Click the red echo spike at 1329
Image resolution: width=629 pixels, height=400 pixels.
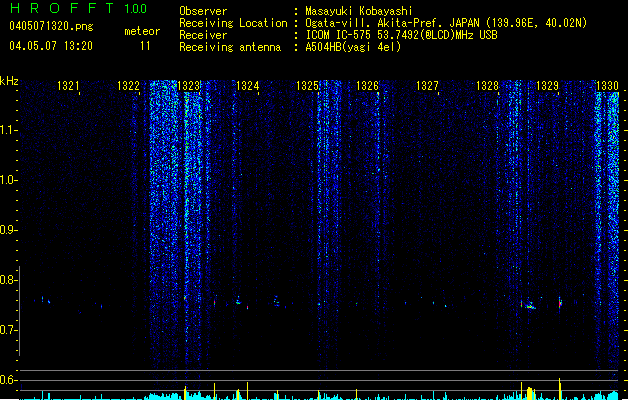pos(560,303)
